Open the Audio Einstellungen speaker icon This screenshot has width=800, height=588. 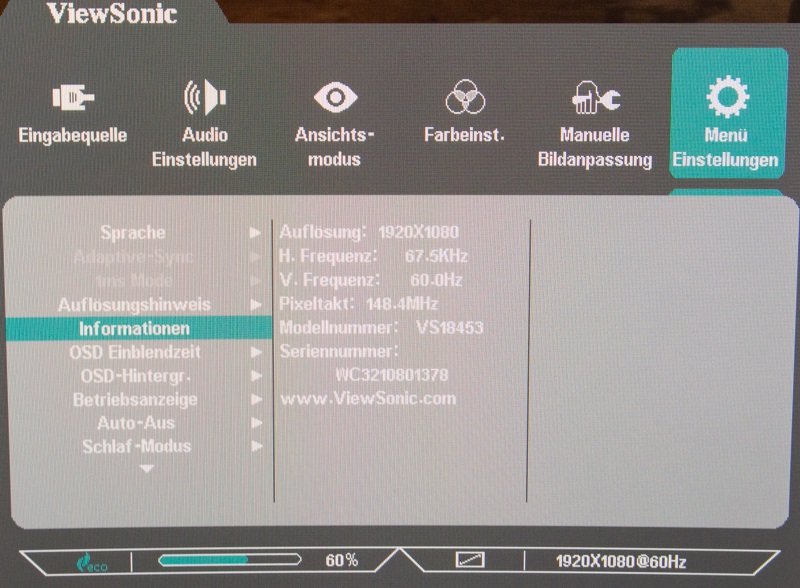tap(205, 96)
